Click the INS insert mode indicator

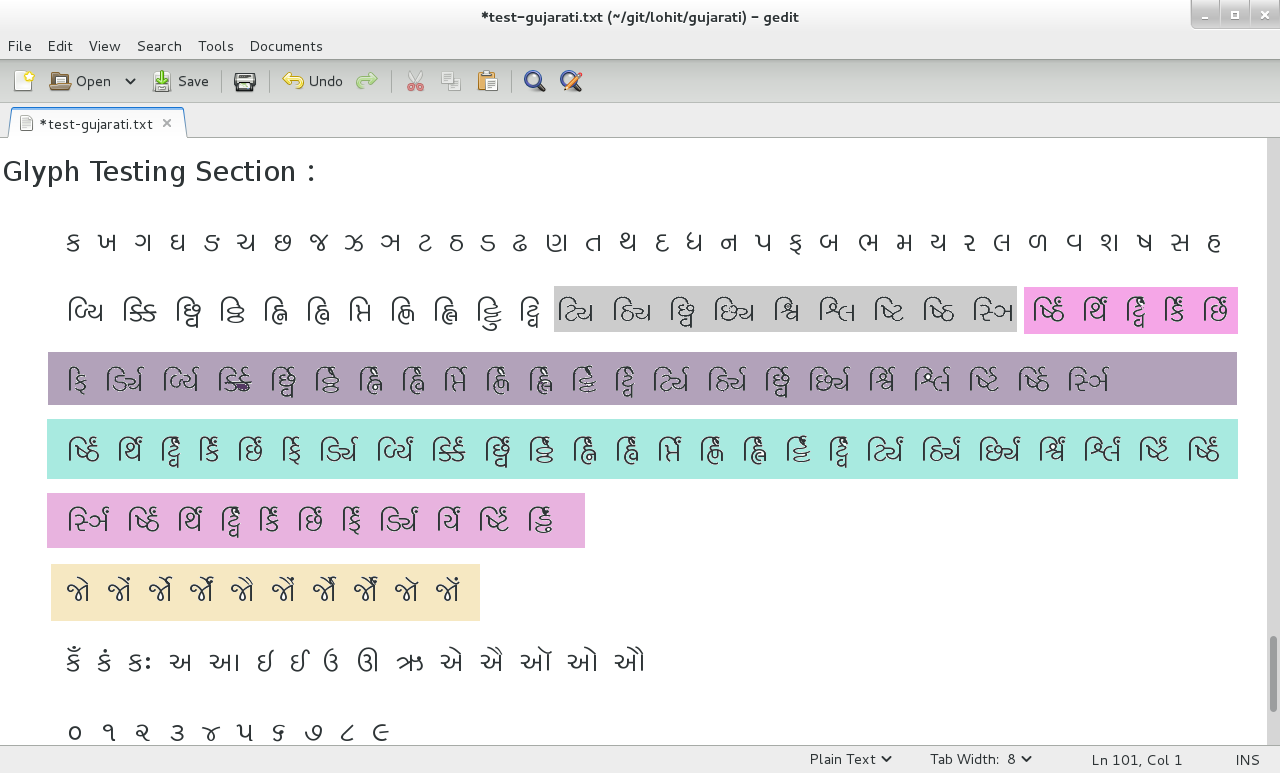coord(1247,760)
